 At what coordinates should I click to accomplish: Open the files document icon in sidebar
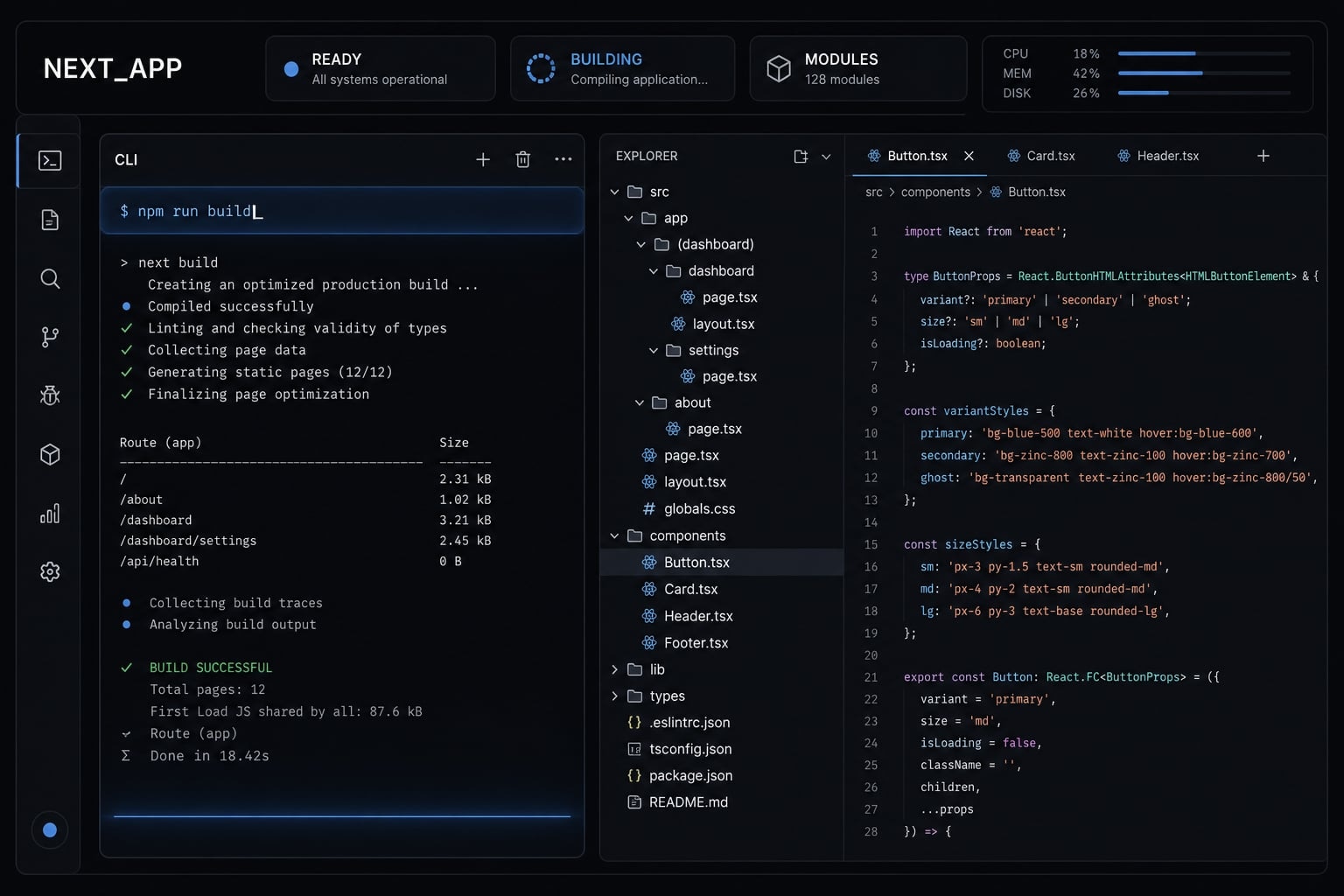[50, 220]
